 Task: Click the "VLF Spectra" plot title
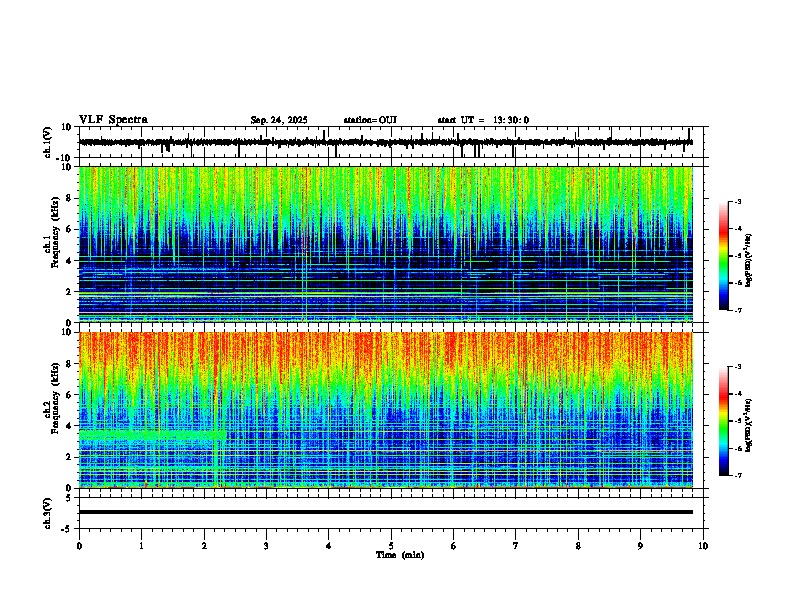[113, 120]
